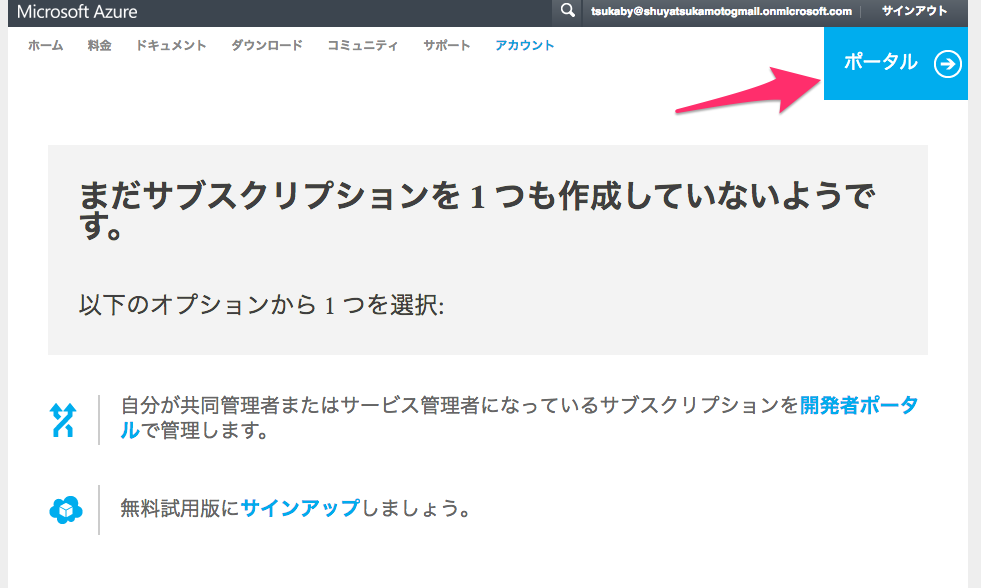Click the Microsoft Azure logo
This screenshot has height=588, width=981.
pos(77,12)
